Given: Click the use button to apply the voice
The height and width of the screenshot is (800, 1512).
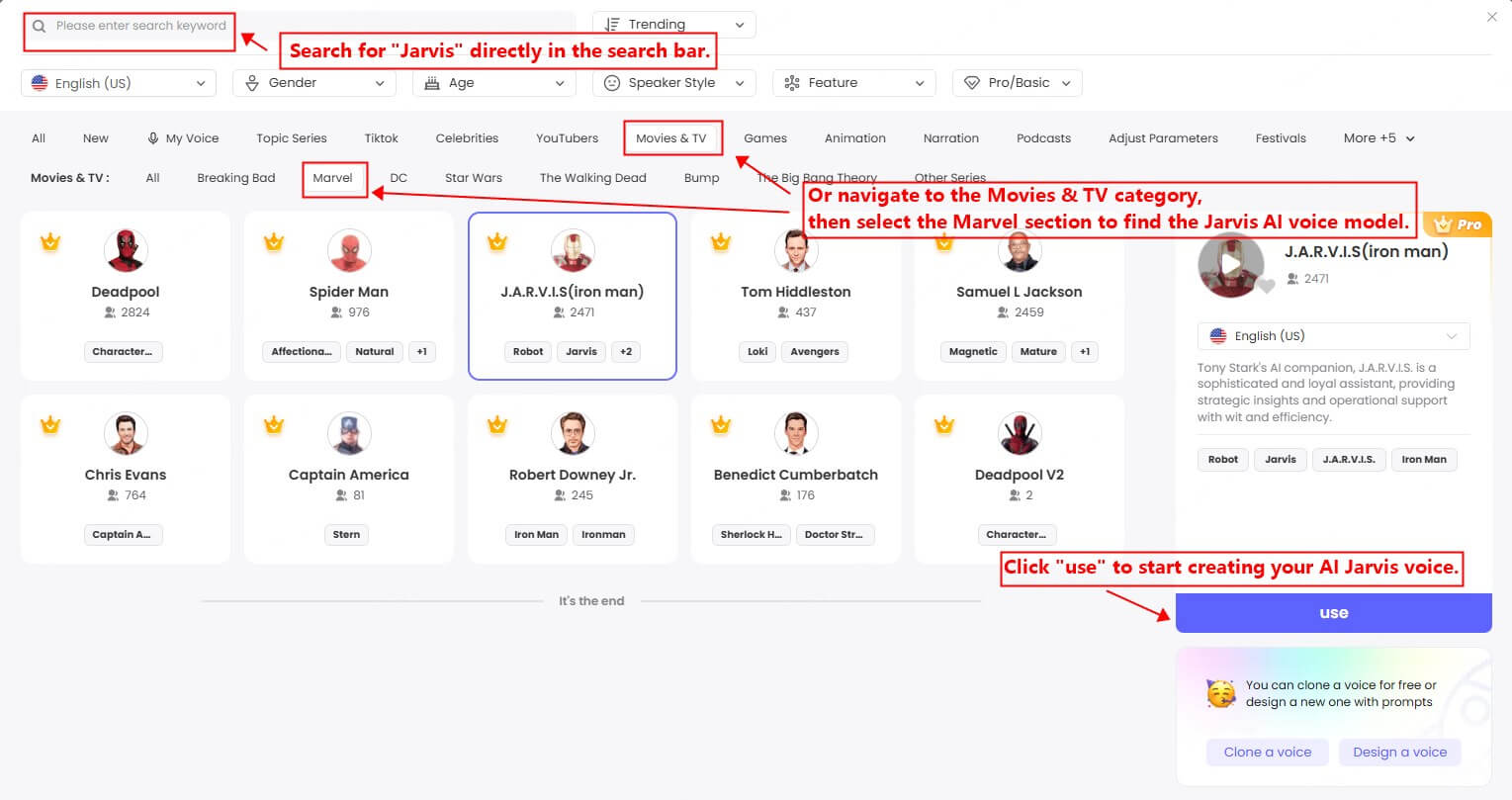Looking at the screenshot, I should pyautogui.click(x=1333, y=612).
